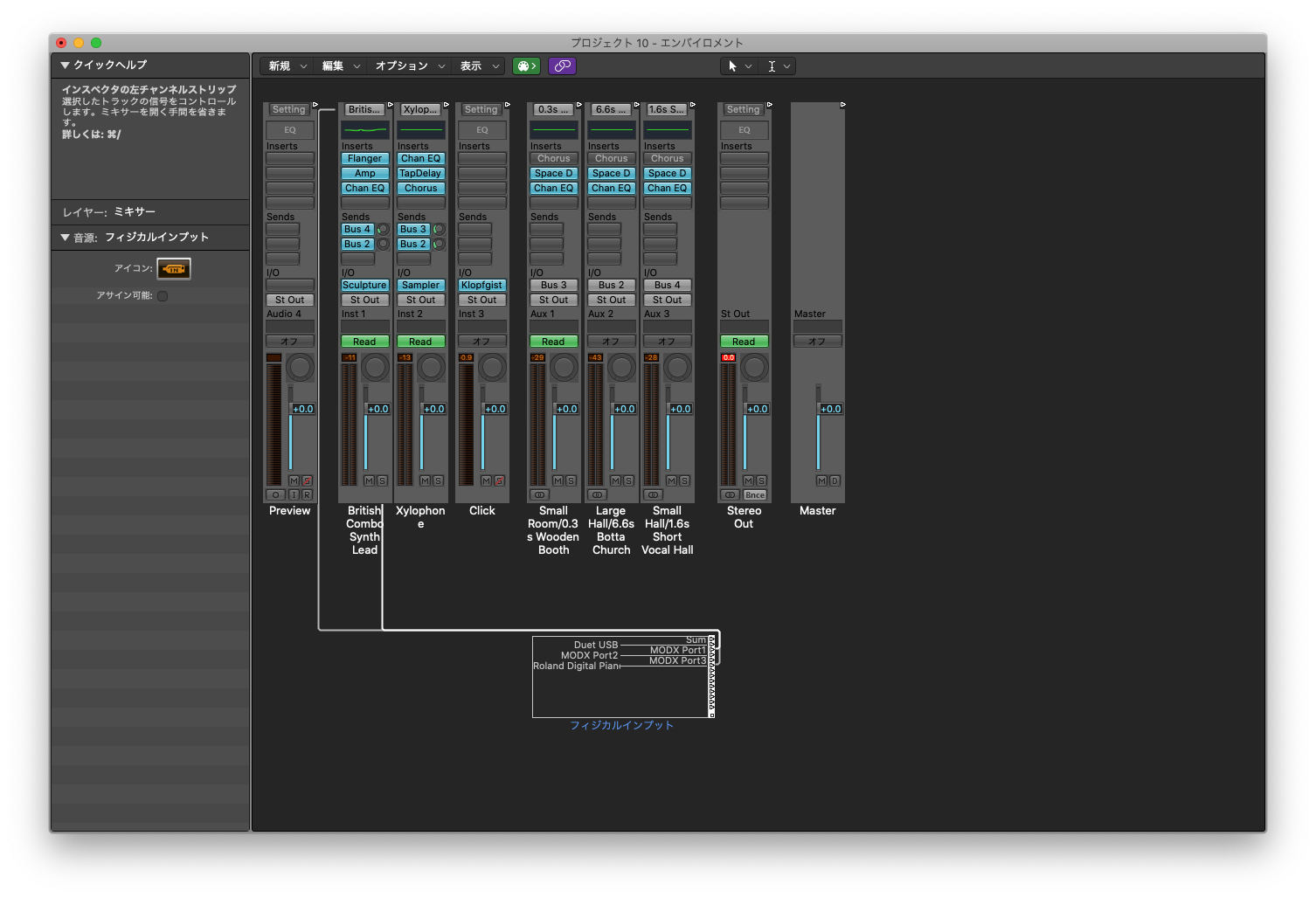Image resolution: width=1316 pixels, height=898 pixels.
Task: Click the purple link mode icon
Action: (x=562, y=66)
